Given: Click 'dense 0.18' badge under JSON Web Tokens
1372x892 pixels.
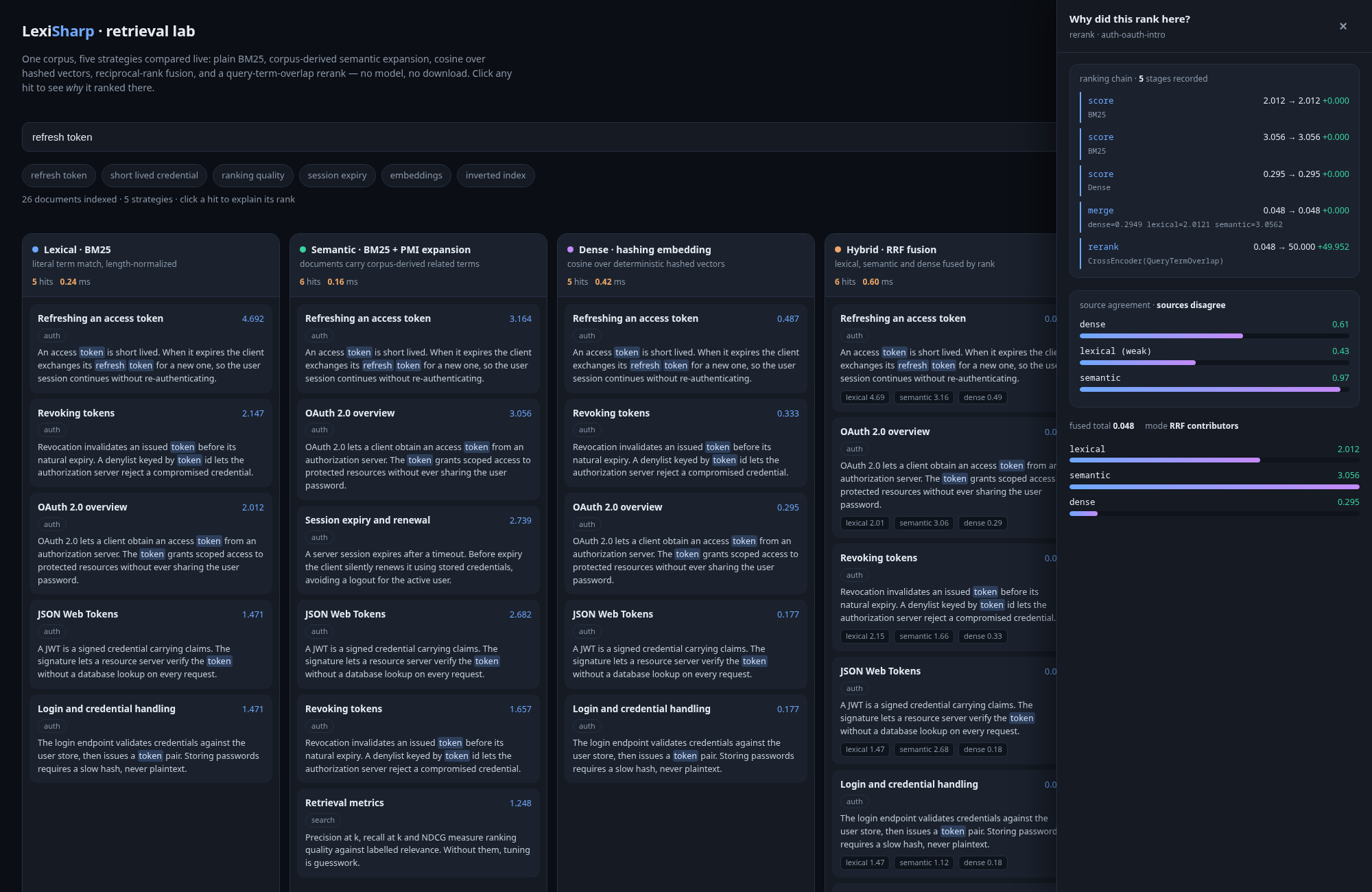Looking at the screenshot, I should 982,749.
